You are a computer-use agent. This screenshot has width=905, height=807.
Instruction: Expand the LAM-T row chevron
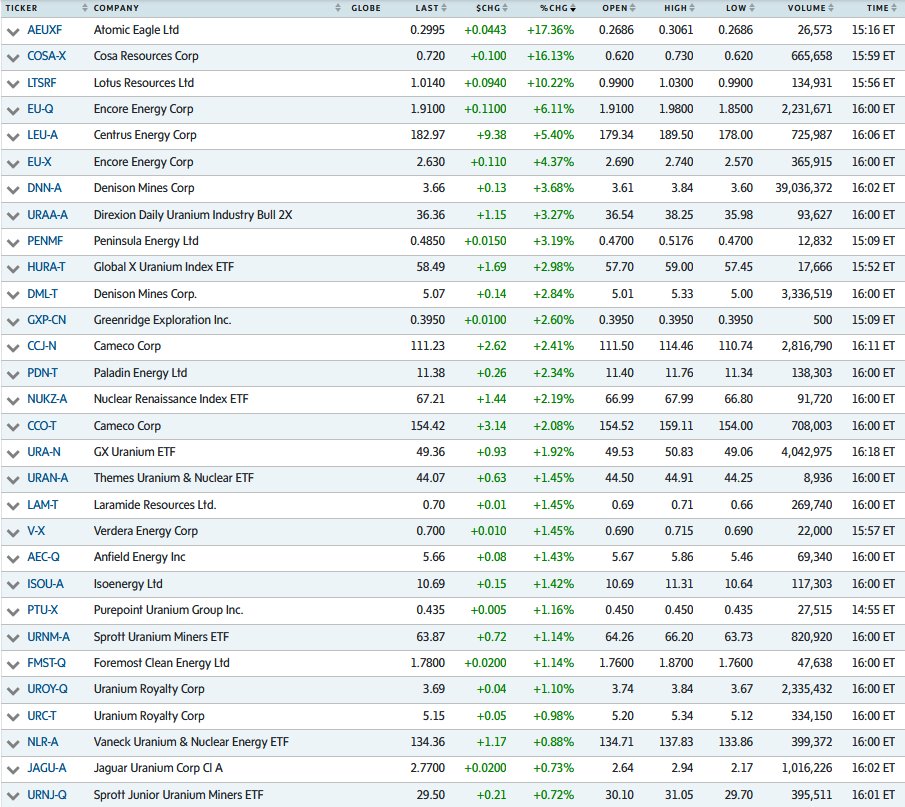click(13, 507)
